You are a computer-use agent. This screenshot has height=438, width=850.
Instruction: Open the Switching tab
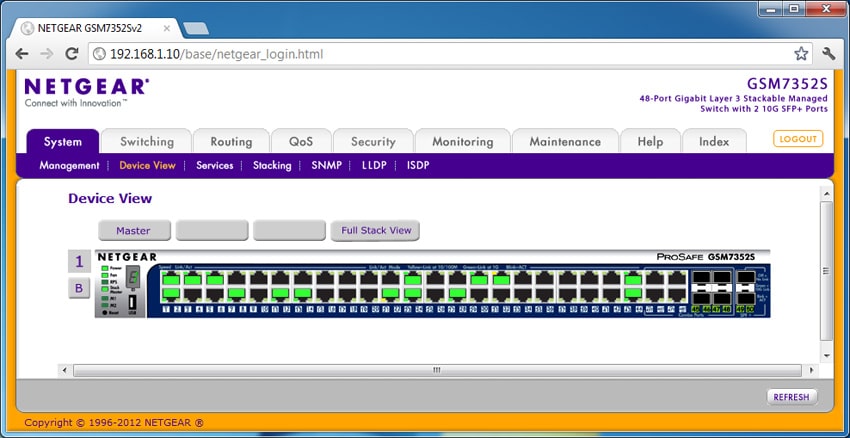click(147, 141)
